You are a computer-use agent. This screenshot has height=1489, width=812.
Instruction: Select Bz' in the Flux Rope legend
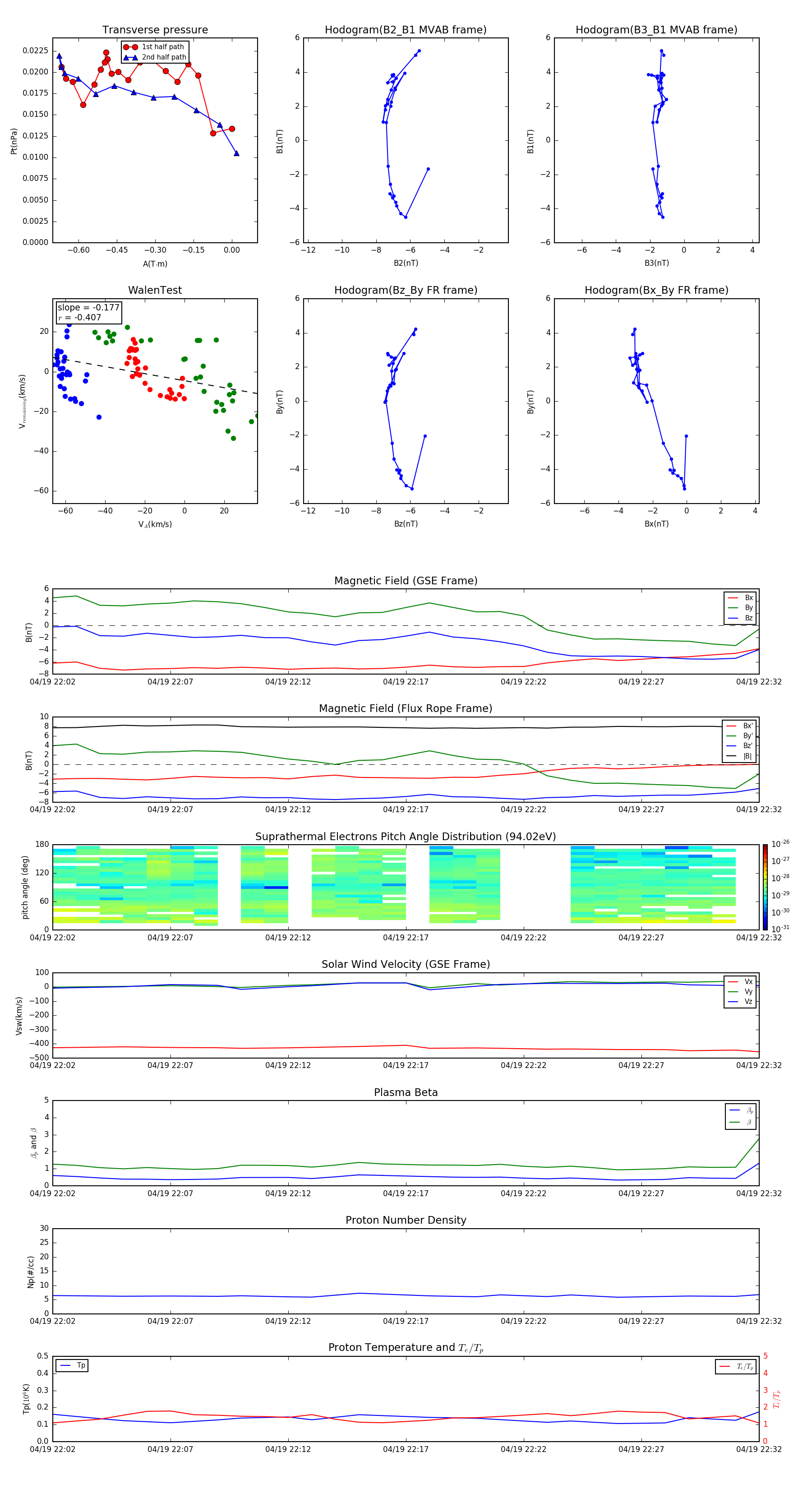[x=740, y=746]
